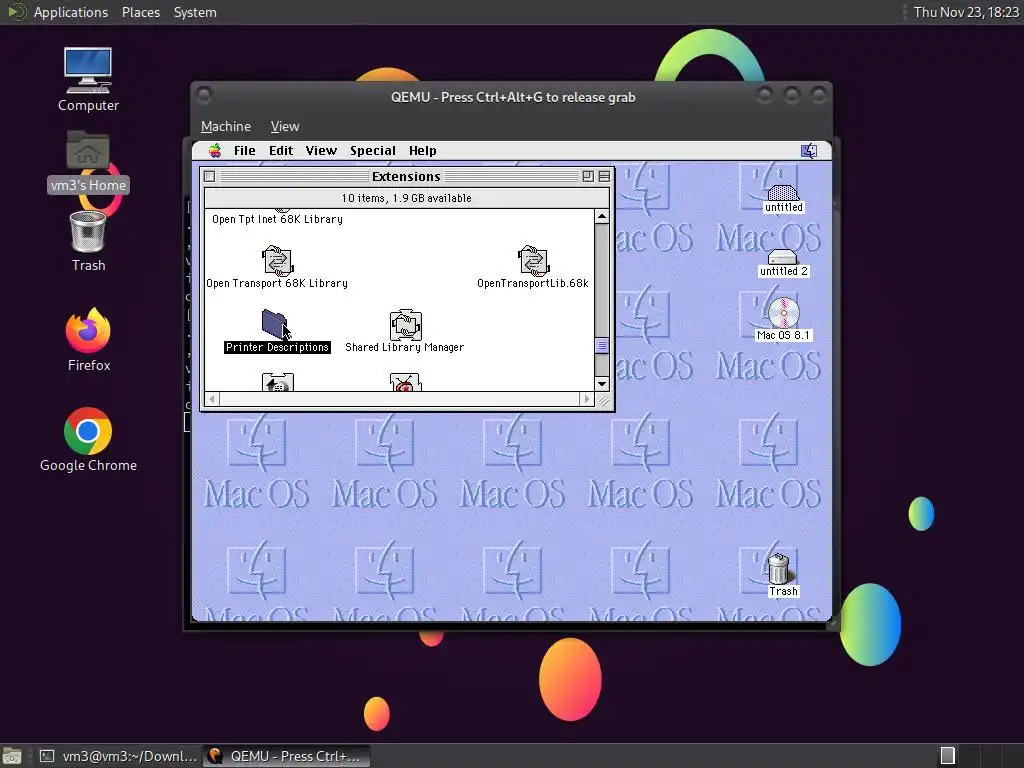
Task: Click the Shared Library Manager label
Action: (405, 347)
